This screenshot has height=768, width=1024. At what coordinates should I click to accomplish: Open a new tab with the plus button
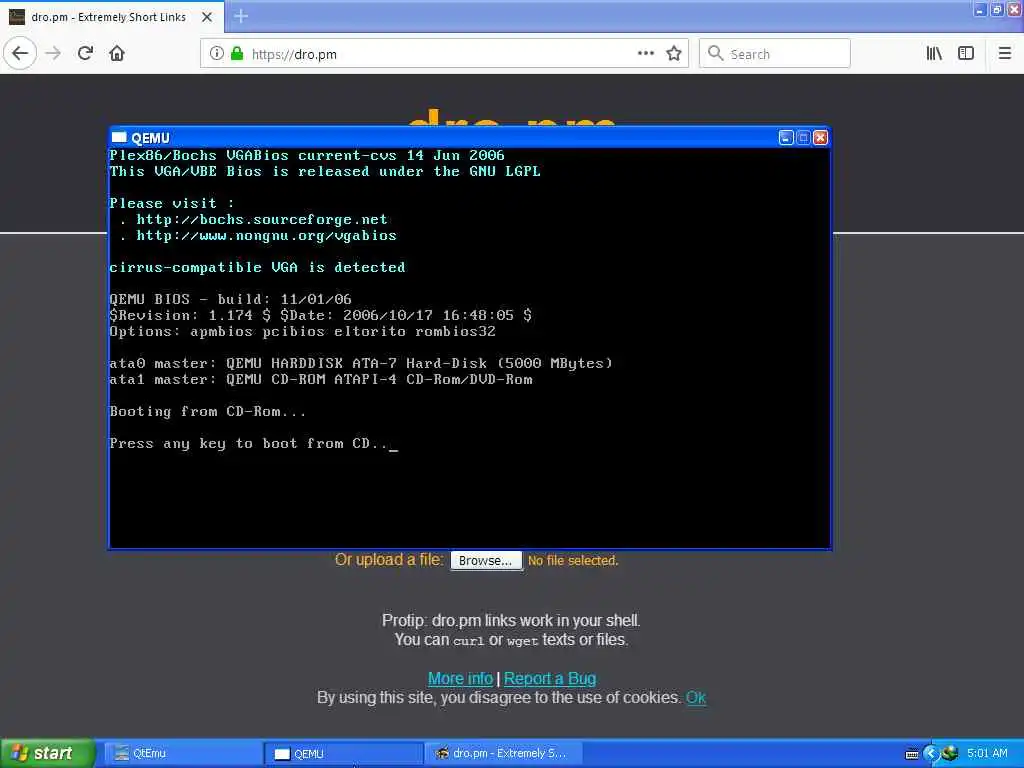(241, 16)
